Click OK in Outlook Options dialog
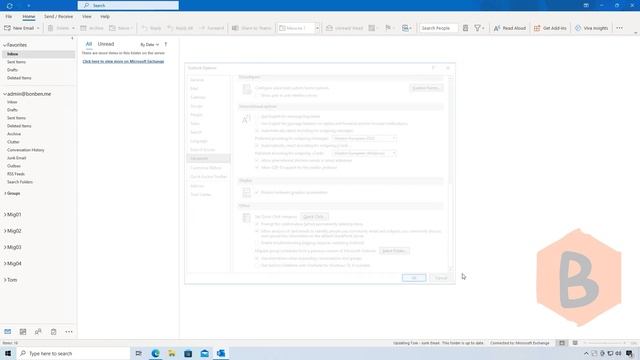 click(x=414, y=278)
